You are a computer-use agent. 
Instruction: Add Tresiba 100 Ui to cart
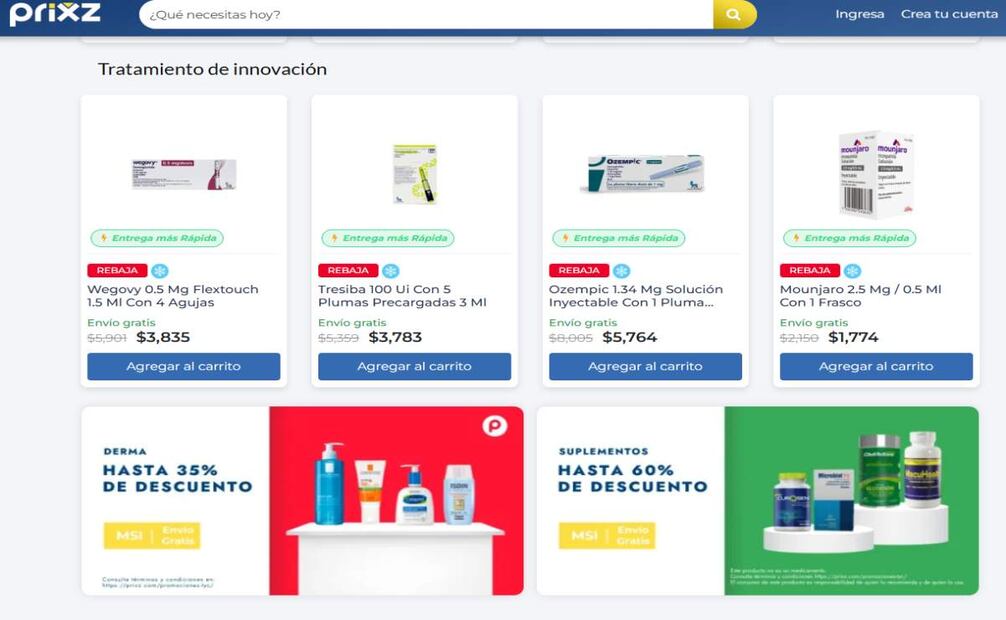tap(414, 366)
